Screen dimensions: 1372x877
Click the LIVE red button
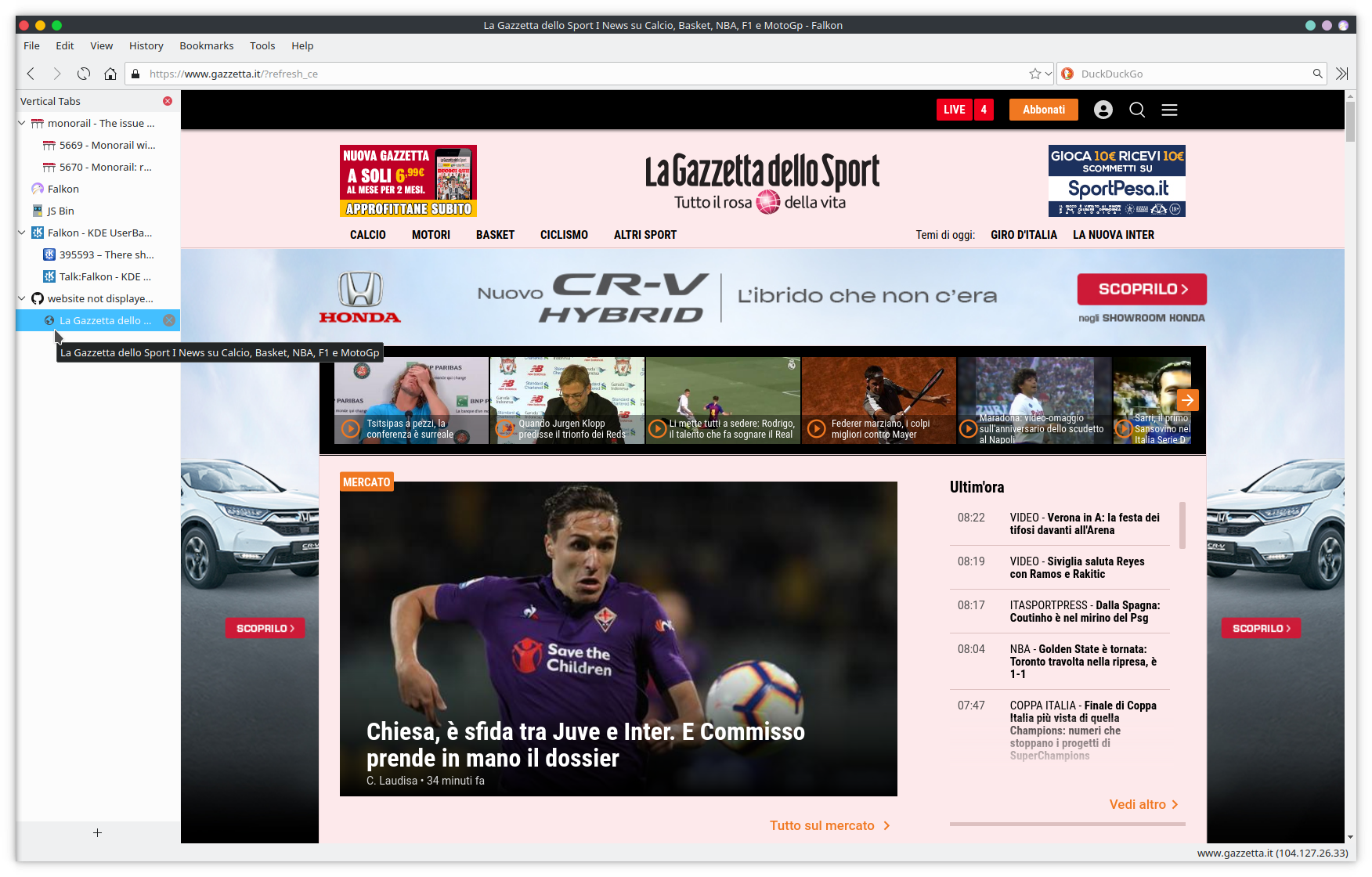click(x=954, y=110)
